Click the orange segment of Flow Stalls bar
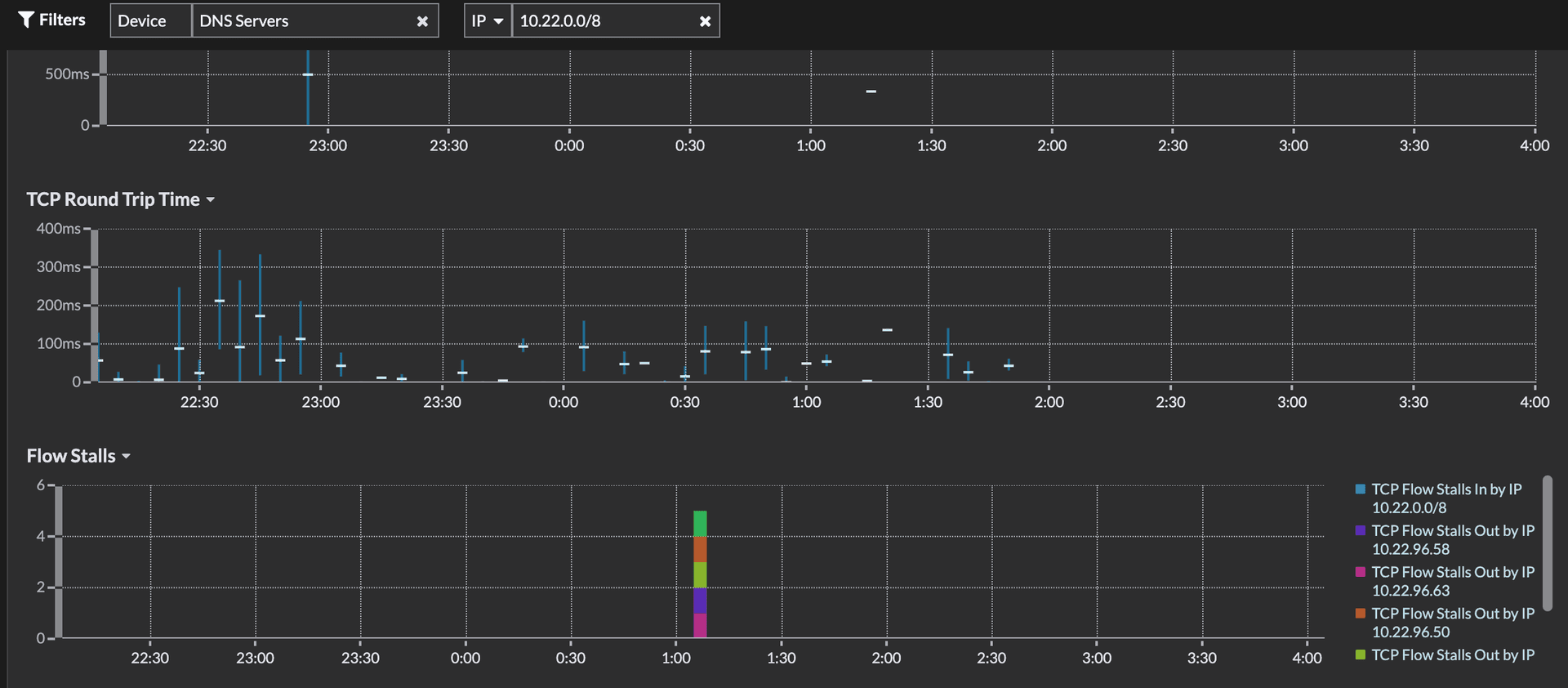 [x=700, y=549]
